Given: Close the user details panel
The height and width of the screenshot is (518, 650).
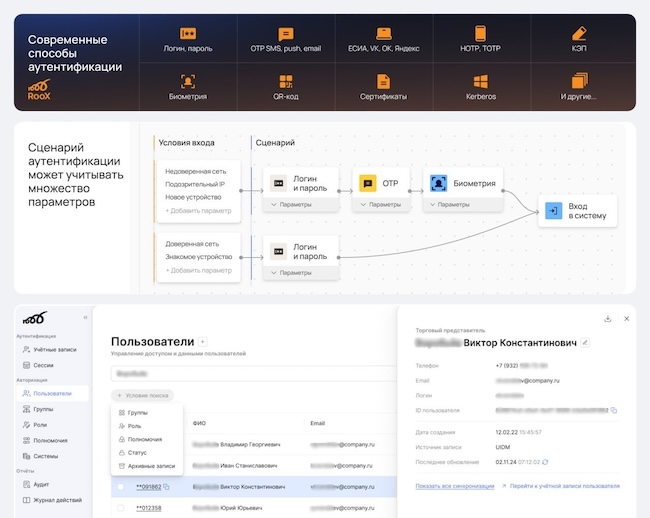Looking at the screenshot, I should pos(626,319).
